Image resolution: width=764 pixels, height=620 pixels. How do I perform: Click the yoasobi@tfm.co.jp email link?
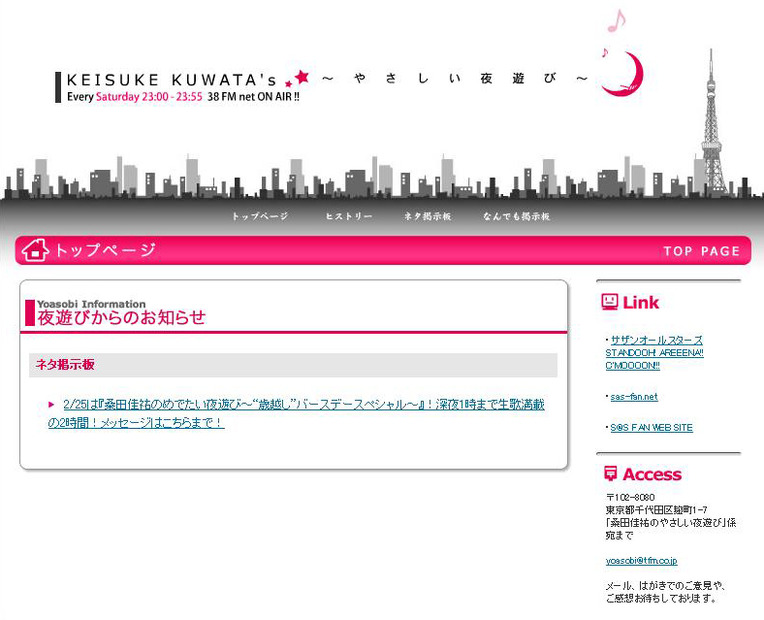pos(641,561)
